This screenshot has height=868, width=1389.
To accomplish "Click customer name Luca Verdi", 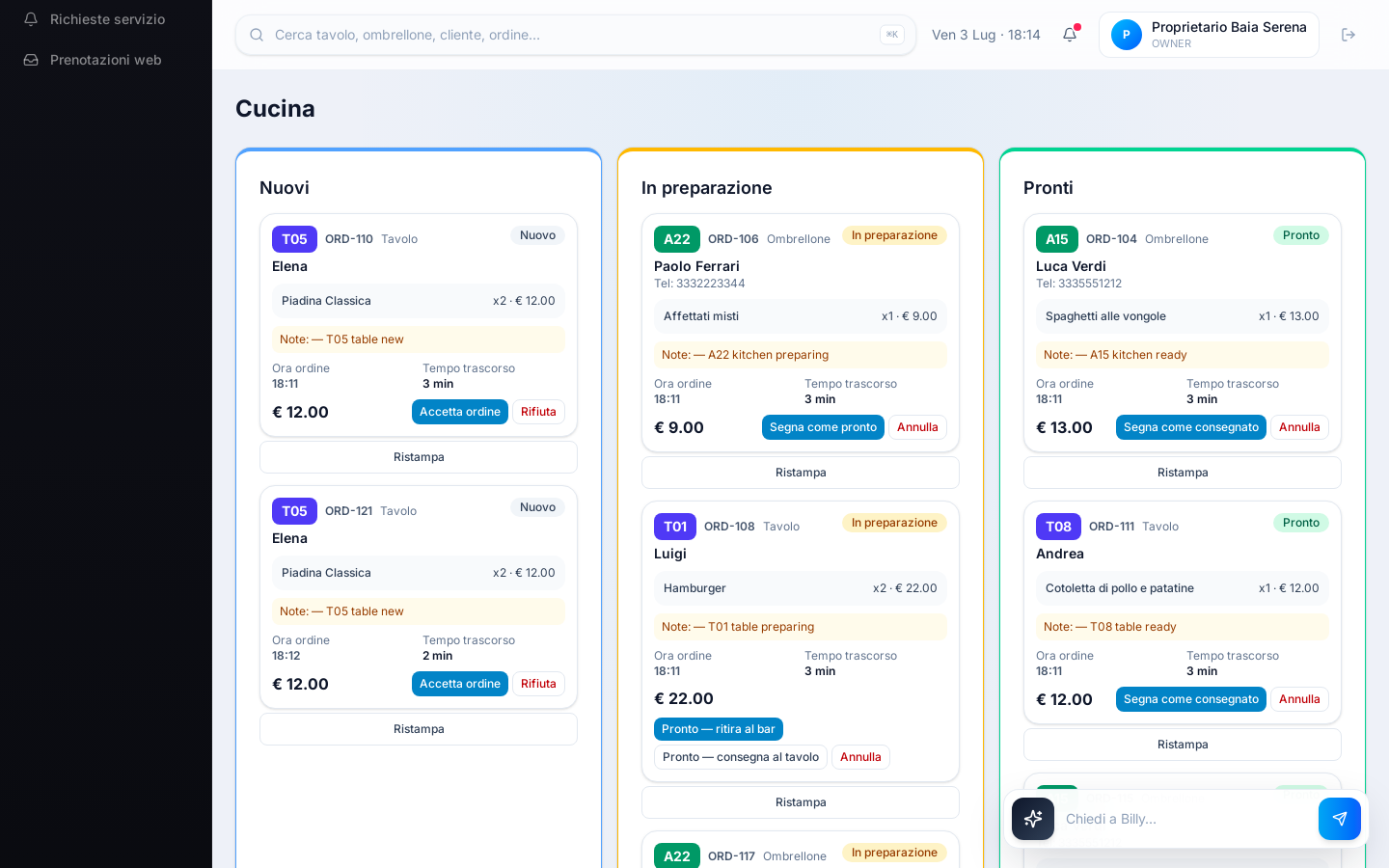I will (x=1071, y=266).
